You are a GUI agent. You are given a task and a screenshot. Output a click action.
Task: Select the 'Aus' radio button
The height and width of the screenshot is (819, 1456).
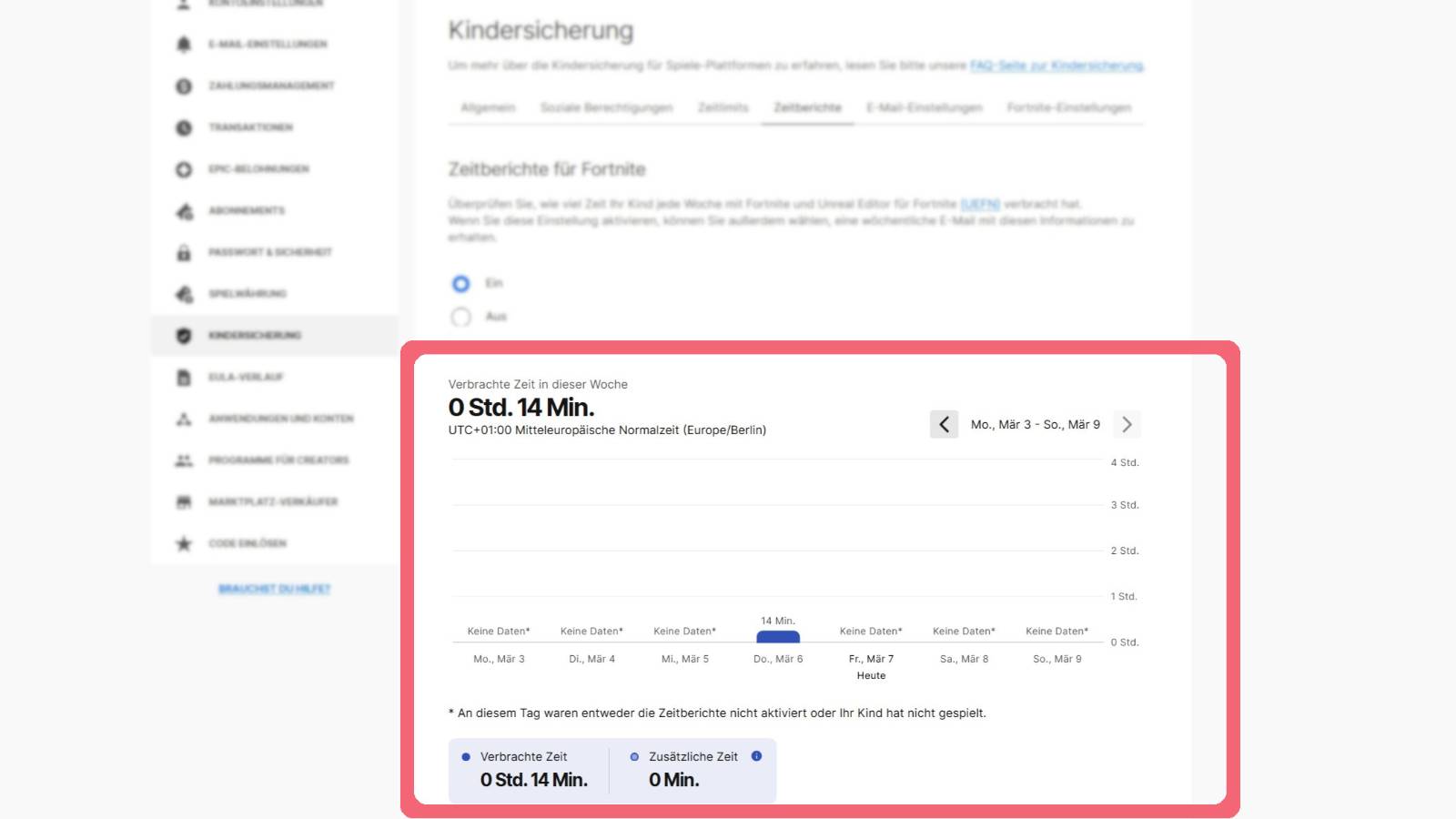coord(461,317)
